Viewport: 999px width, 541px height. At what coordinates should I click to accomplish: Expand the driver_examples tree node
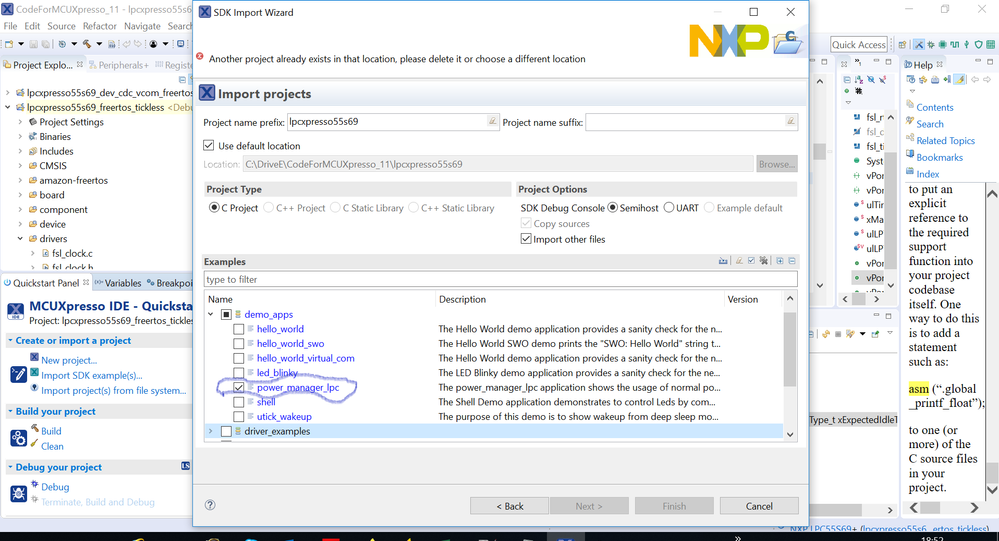click(211, 431)
